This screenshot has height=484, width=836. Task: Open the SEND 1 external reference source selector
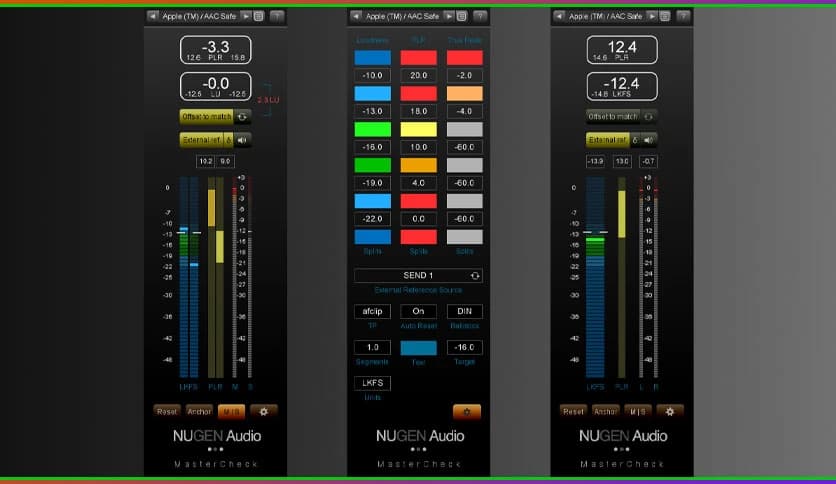tap(418, 276)
